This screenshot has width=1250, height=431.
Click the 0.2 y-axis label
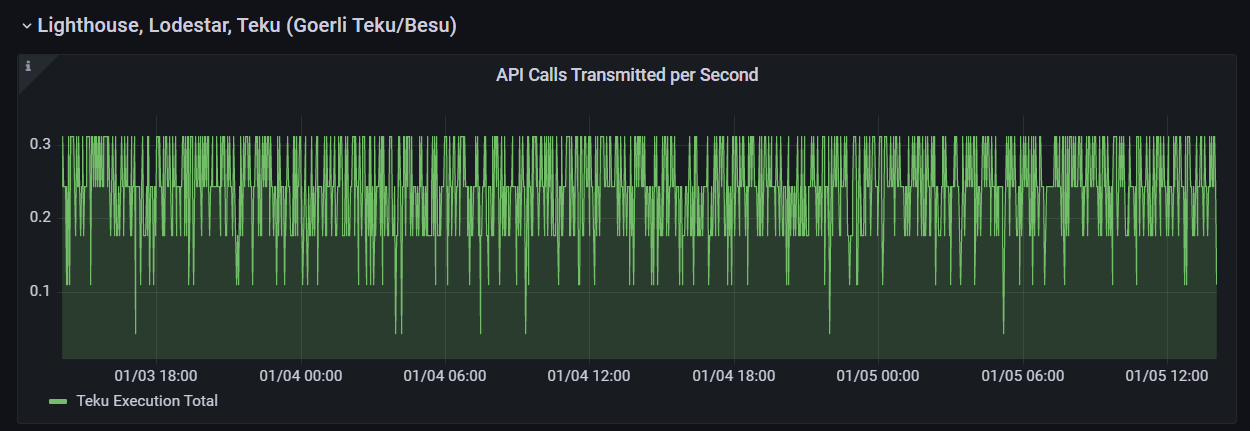click(x=39, y=217)
